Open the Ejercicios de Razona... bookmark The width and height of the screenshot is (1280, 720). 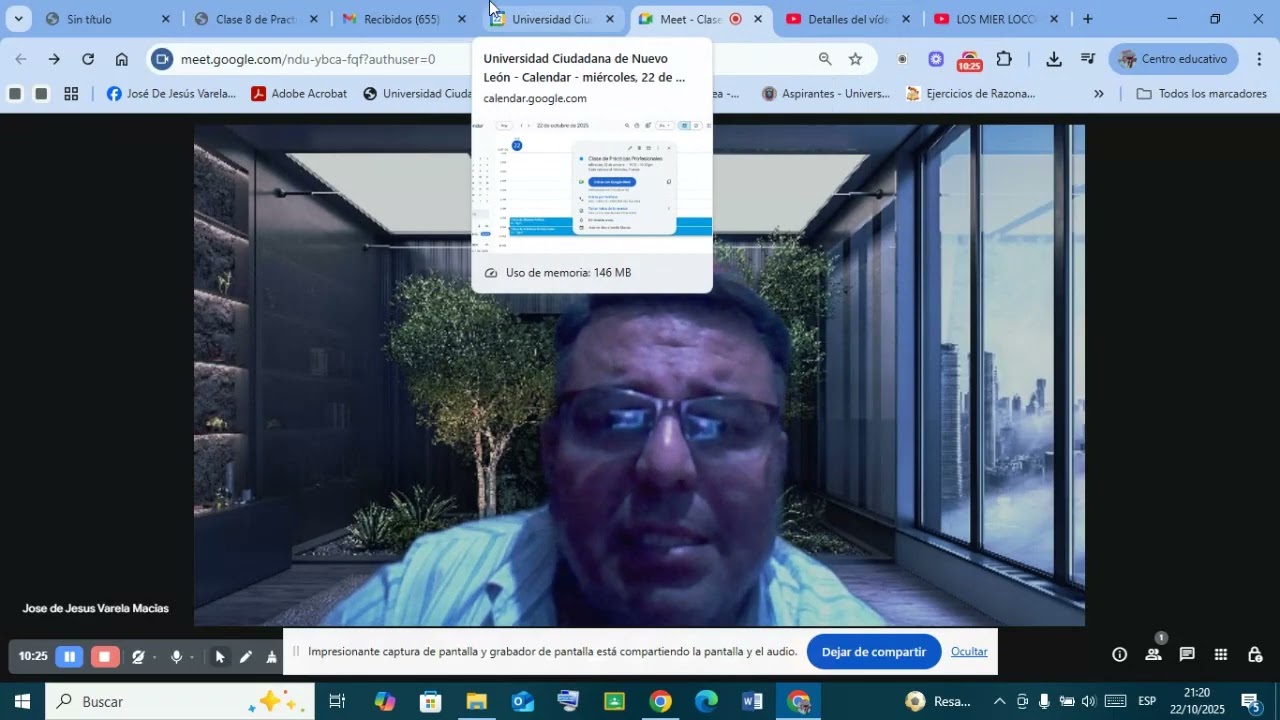pos(970,94)
